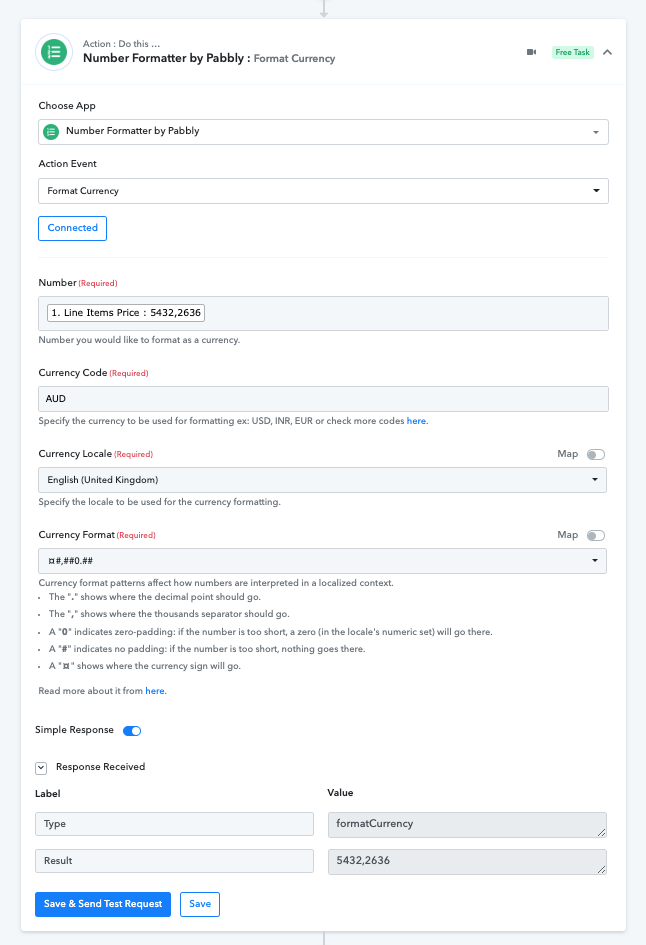This screenshot has width=646, height=945.
Task: Disable the Simple Response toggle
Action: pyautogui.click(x=132, y=730)
